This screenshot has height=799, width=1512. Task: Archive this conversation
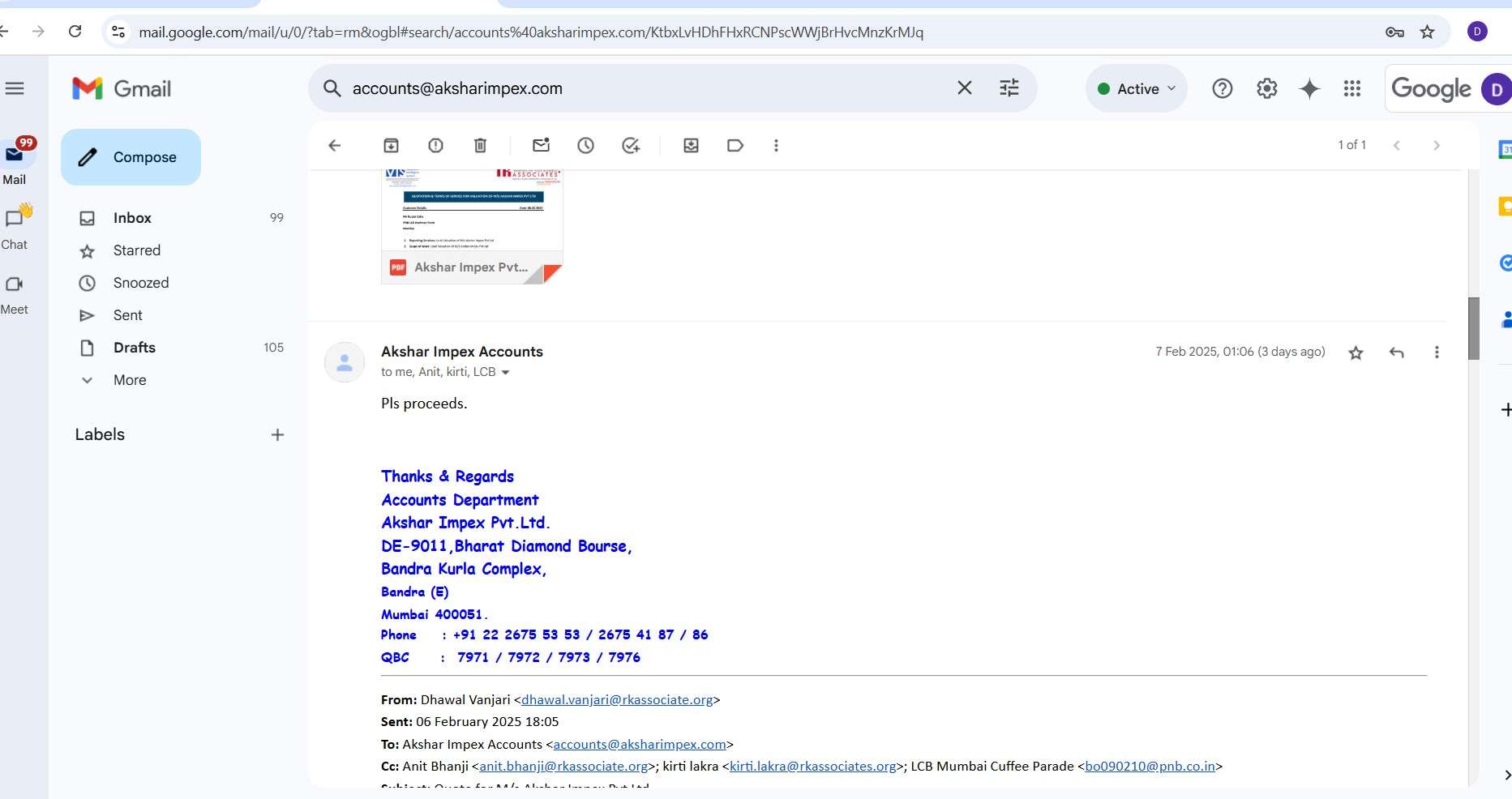click(x=391, y=145)
